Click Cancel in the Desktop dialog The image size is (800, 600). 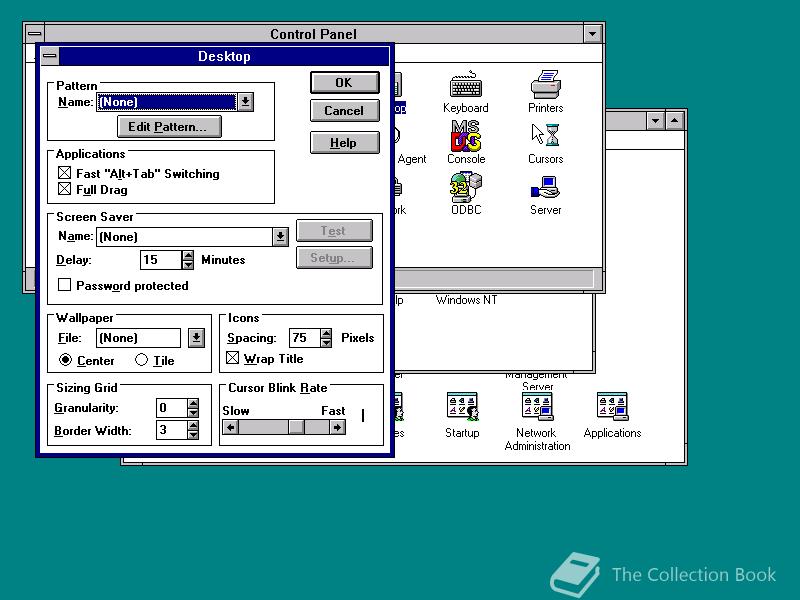click(344, 111)
